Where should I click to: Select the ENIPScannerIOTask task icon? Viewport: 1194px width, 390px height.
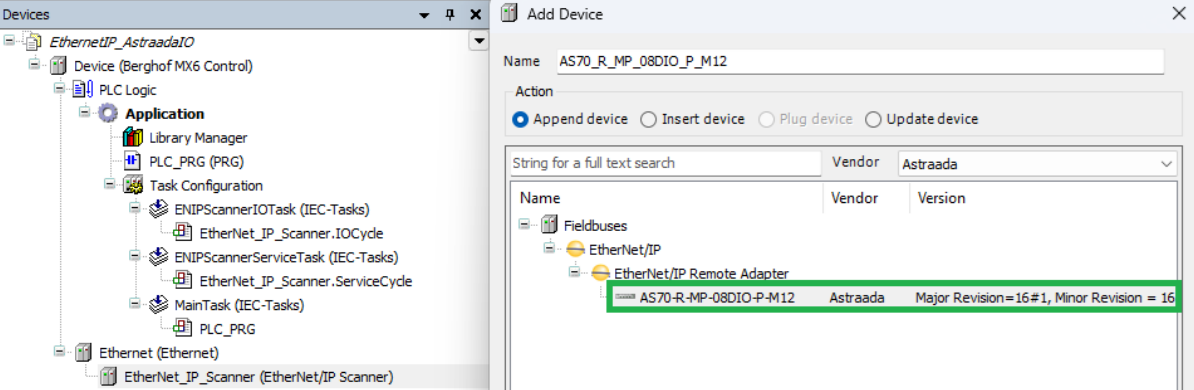[158, 209]
